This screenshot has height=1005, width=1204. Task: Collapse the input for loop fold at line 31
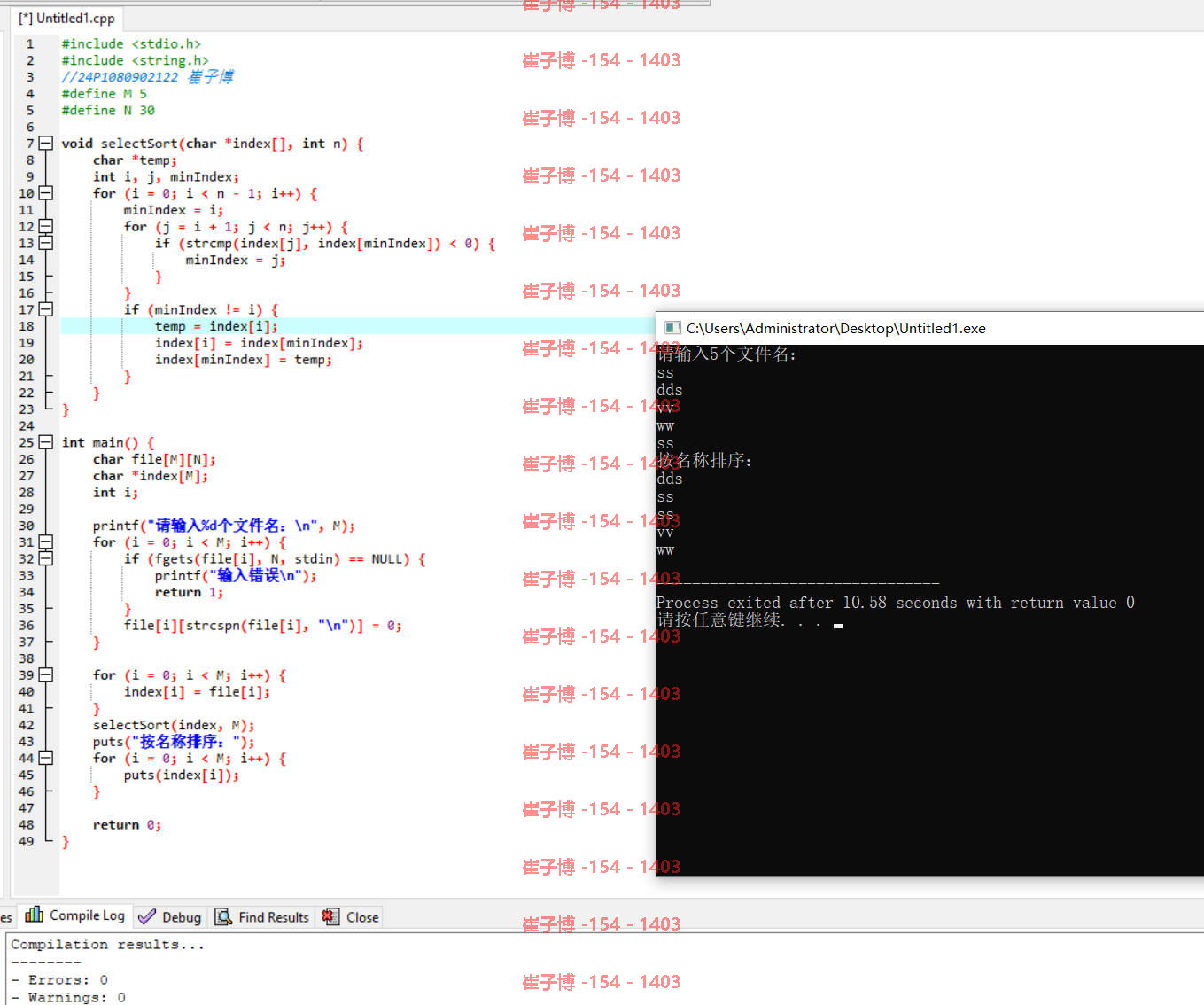46,541
